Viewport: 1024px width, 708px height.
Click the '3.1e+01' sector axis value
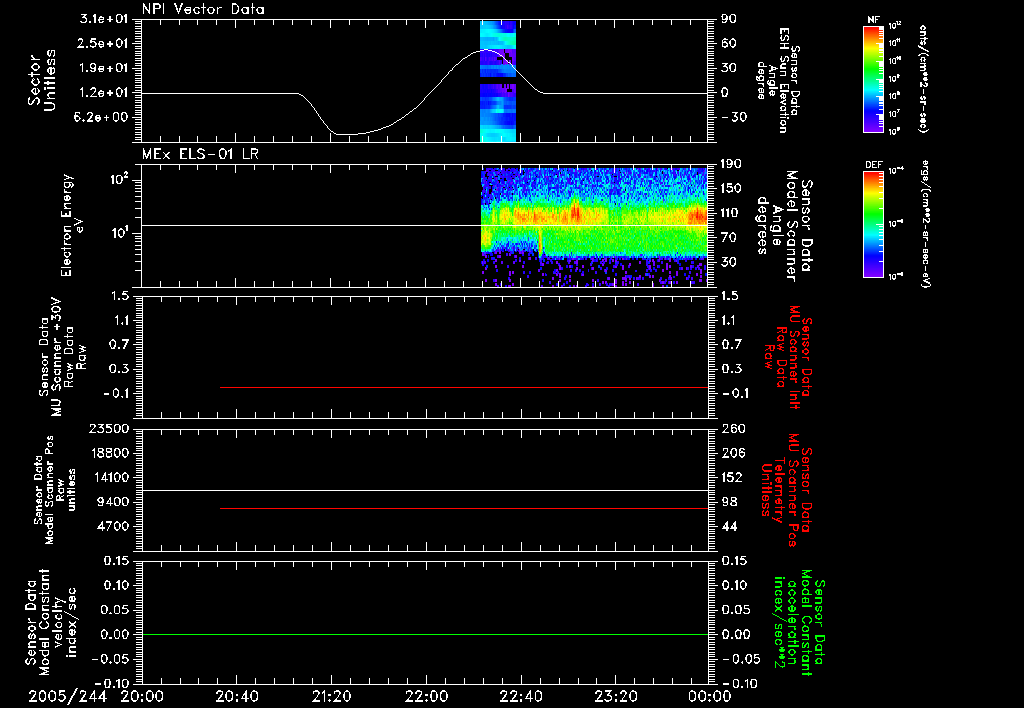pyautogui.click(x=104, y=19)
